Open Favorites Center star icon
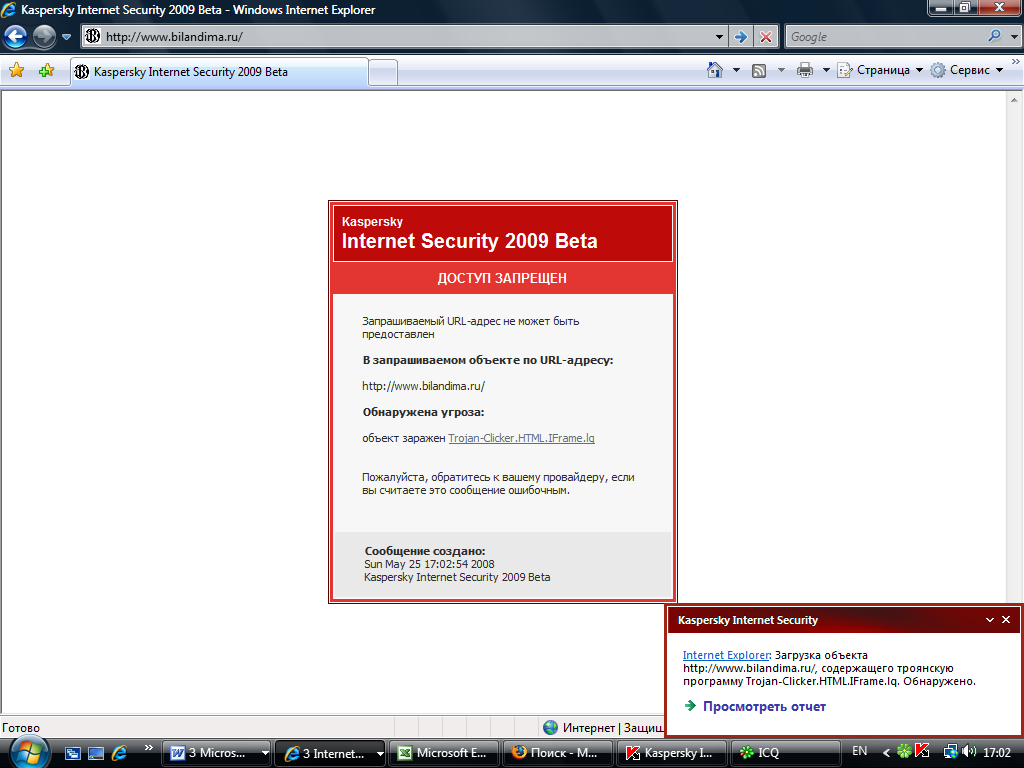 (17, 71)
